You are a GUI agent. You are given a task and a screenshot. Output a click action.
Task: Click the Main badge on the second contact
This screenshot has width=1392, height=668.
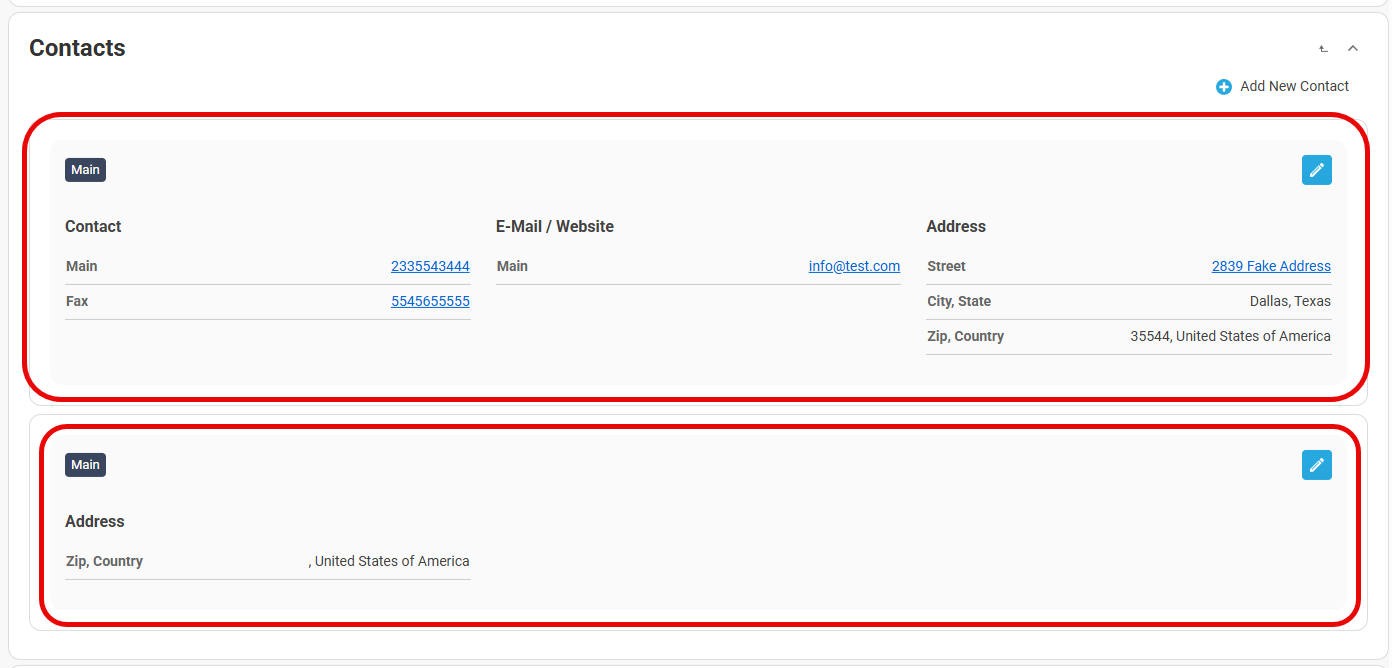pos(85,465)
